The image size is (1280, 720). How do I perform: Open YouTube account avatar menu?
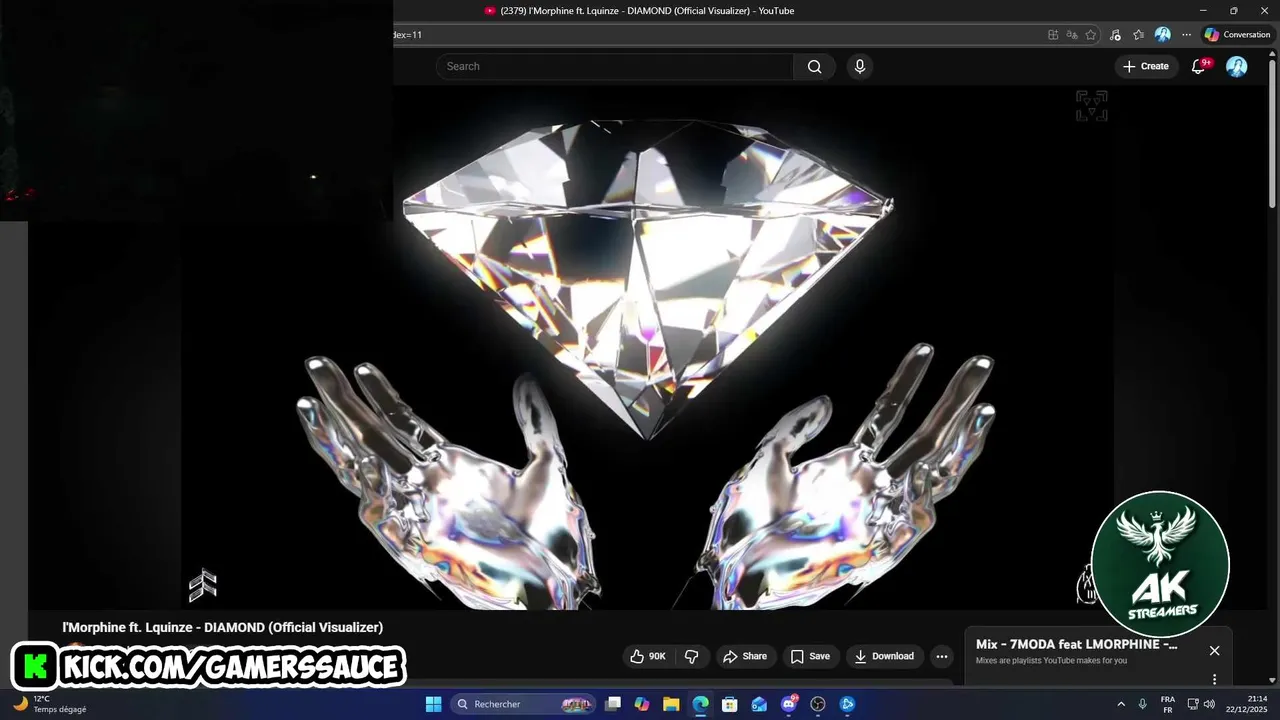[1237, 66]
